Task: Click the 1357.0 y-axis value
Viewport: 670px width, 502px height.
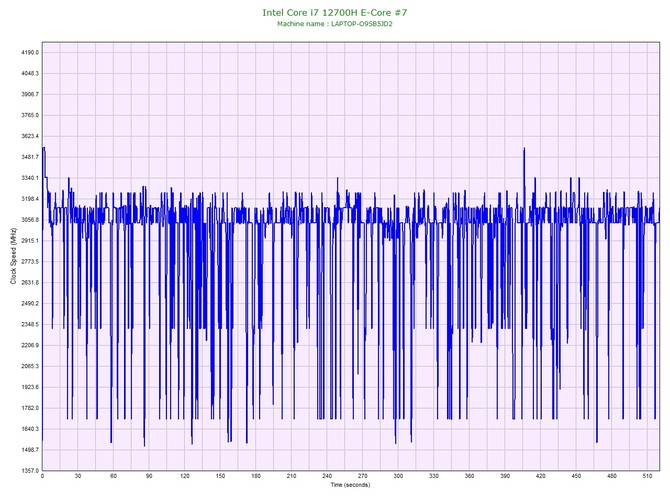Action: (30, 471)
